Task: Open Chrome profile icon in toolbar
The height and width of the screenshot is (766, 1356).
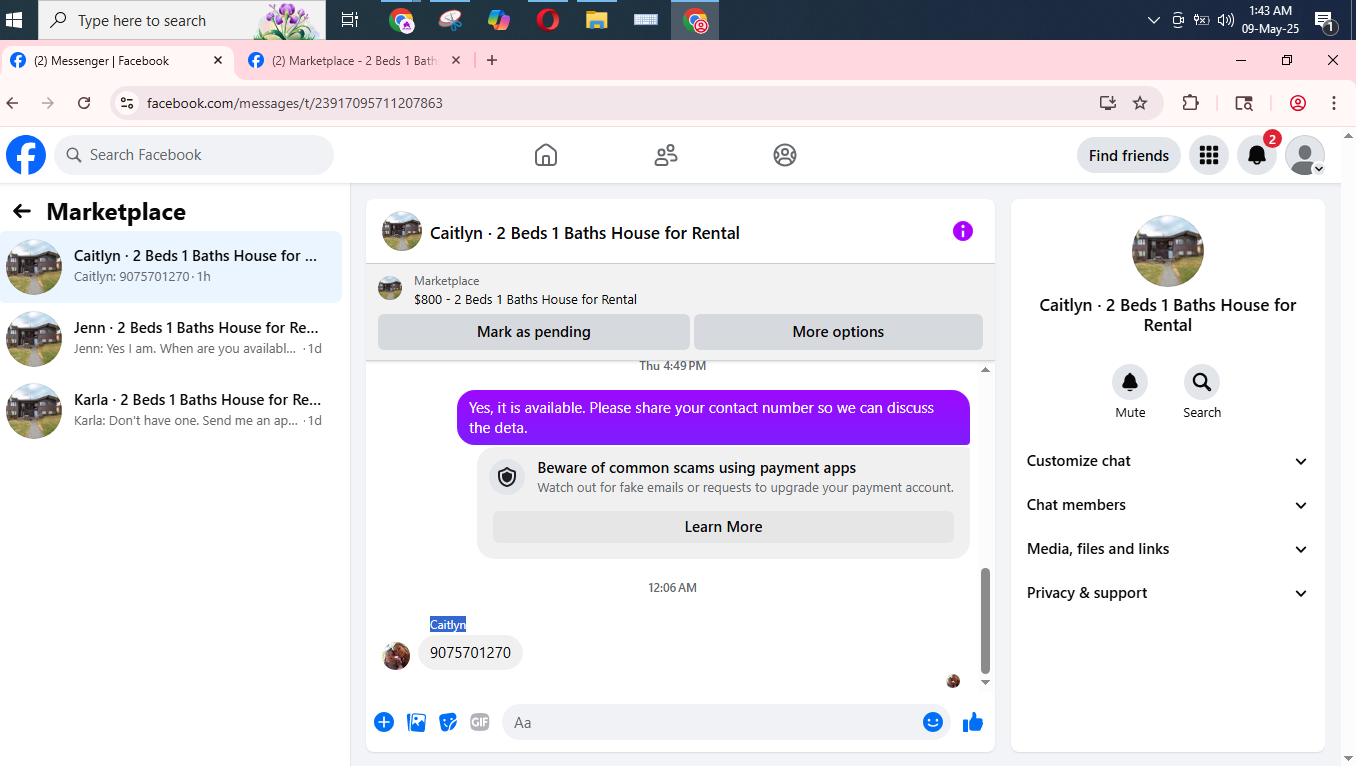Action: (x=1298, y=103)
